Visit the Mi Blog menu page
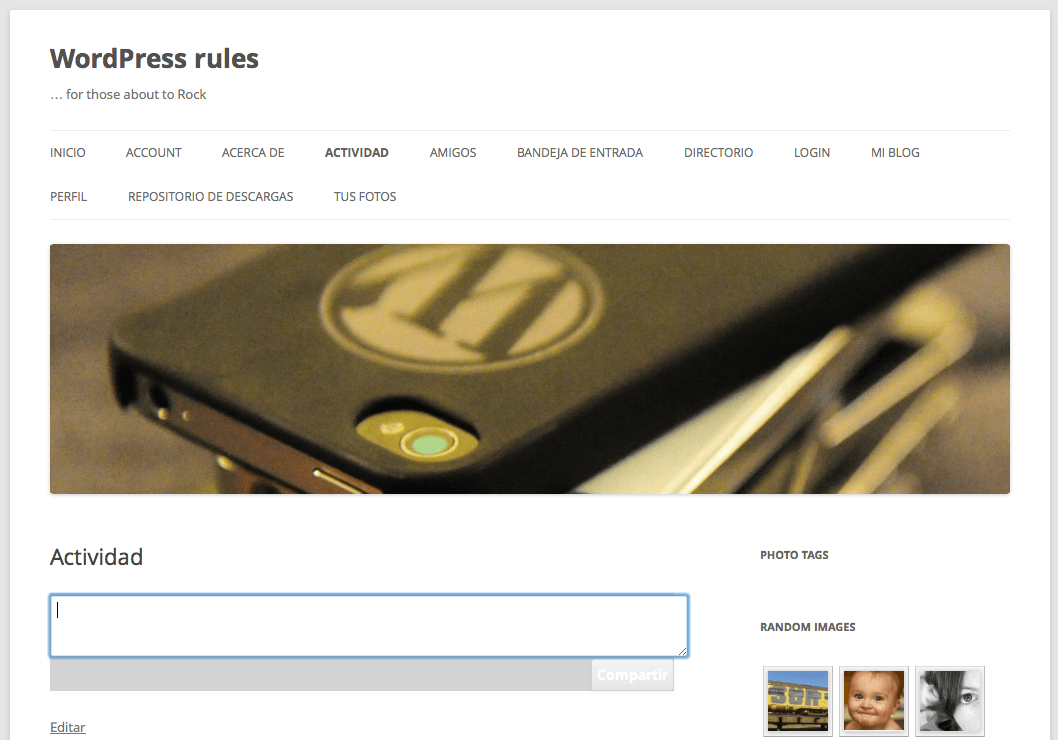 point(895,153)
